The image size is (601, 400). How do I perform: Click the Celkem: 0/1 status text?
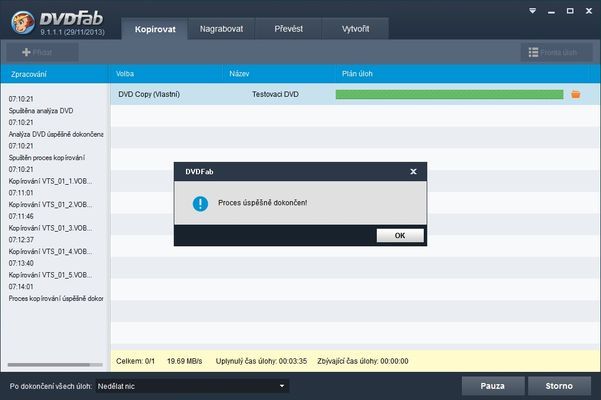(x=135, y=361)
